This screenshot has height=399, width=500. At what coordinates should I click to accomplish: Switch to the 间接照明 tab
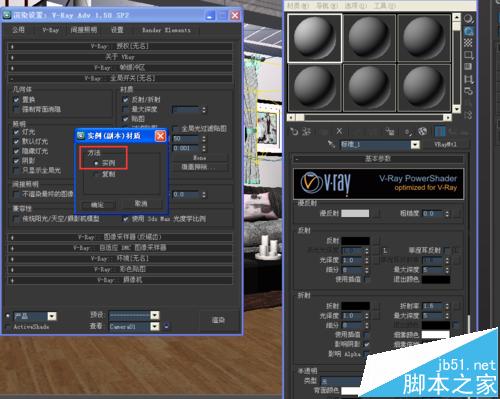(x=83, y=30)
